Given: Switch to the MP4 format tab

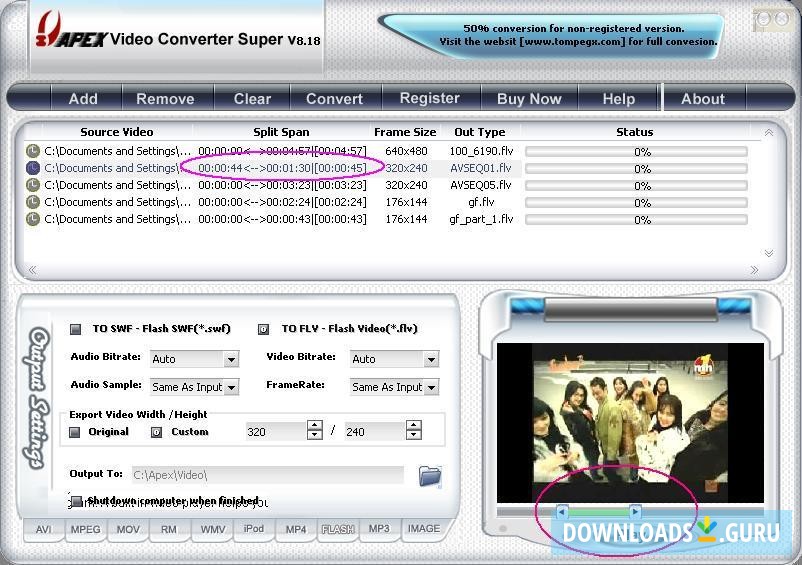Looking at the screenshot, I should point(296,529).
